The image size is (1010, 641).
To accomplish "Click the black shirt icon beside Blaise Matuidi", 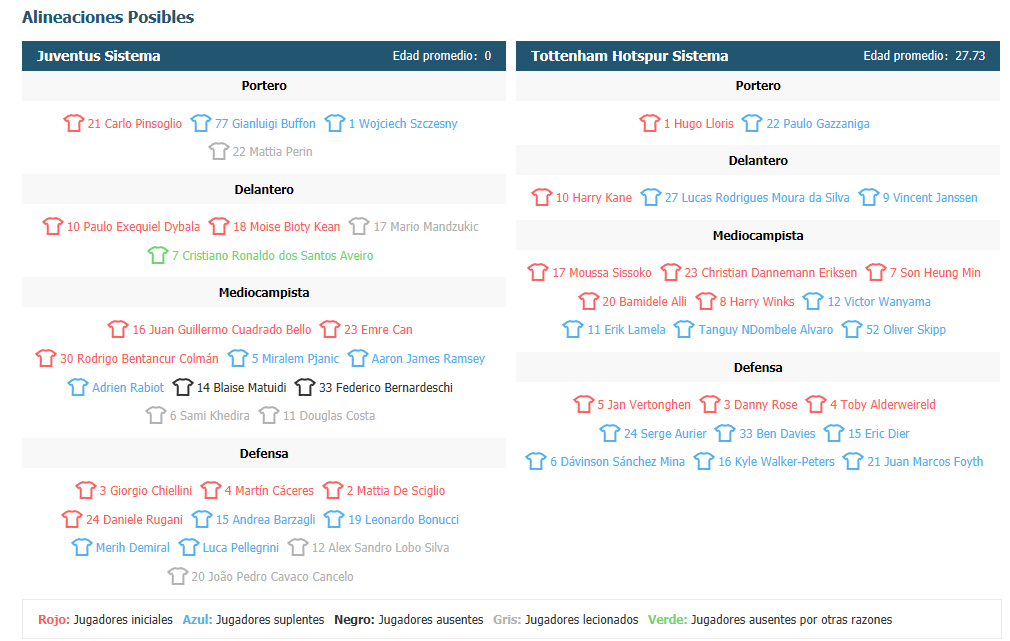I will tap(183, 387).
